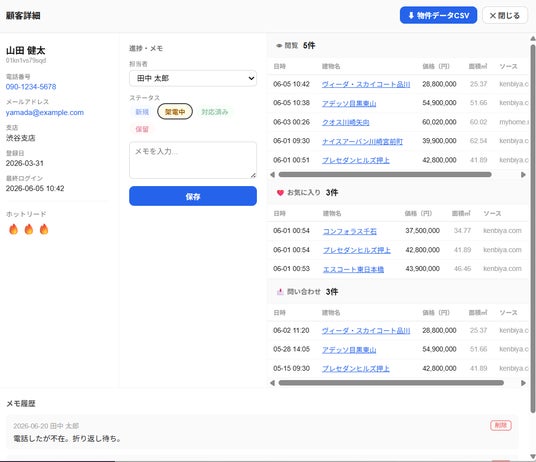This screenshot has height=462, width=536.
Task: Click the second hot lead flame icon
Action: click(29, 229)
